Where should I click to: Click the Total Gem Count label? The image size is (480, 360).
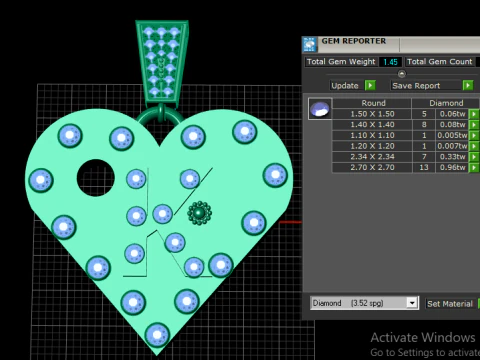coord(440,62)
